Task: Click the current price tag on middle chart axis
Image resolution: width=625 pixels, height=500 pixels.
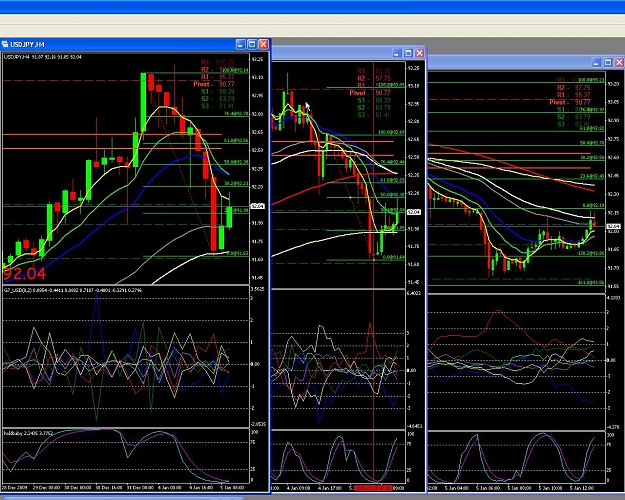Action: [x=413, y=212]
